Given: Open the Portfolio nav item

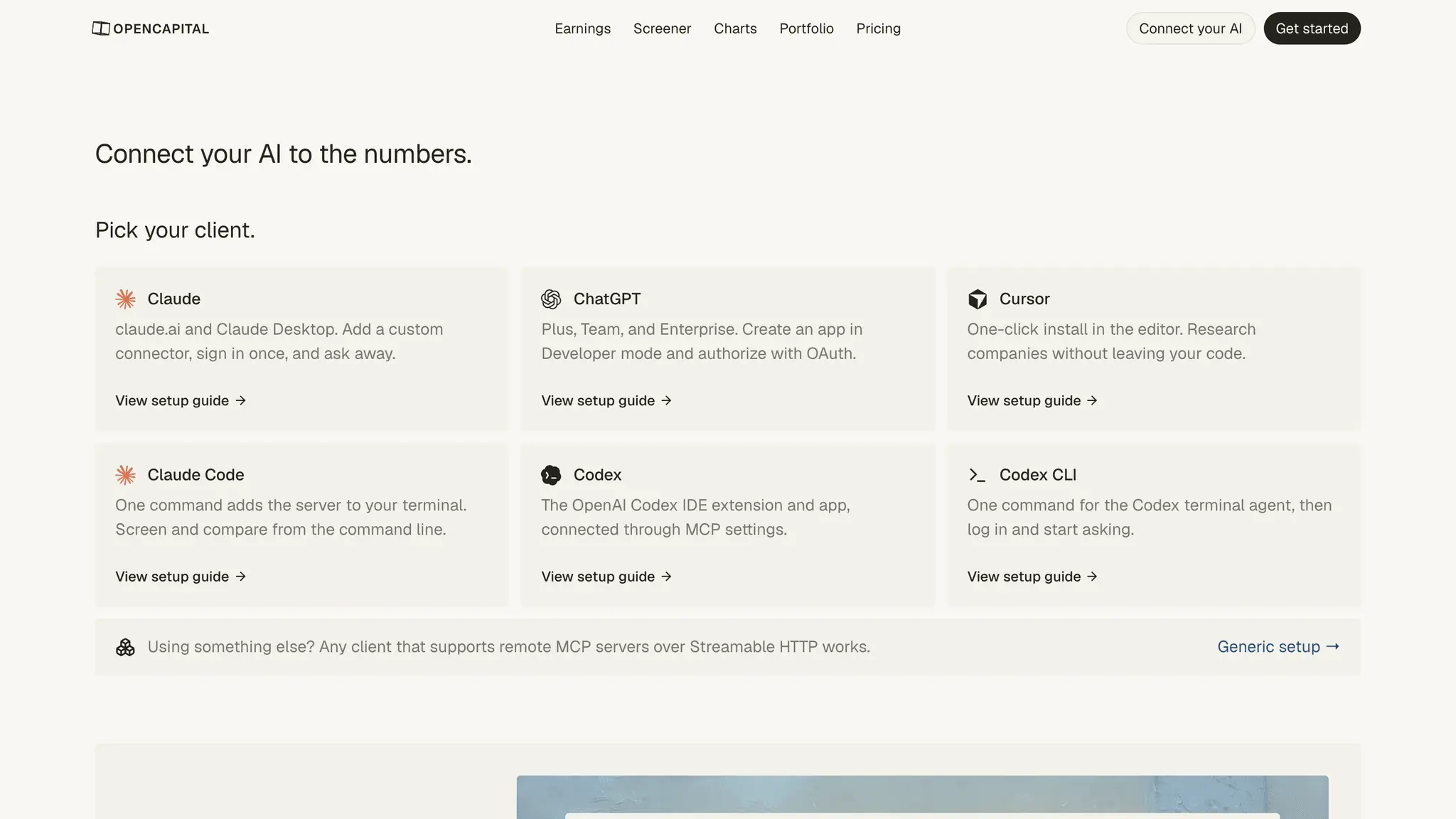Looking at the screenshot, I should [806, 28].
